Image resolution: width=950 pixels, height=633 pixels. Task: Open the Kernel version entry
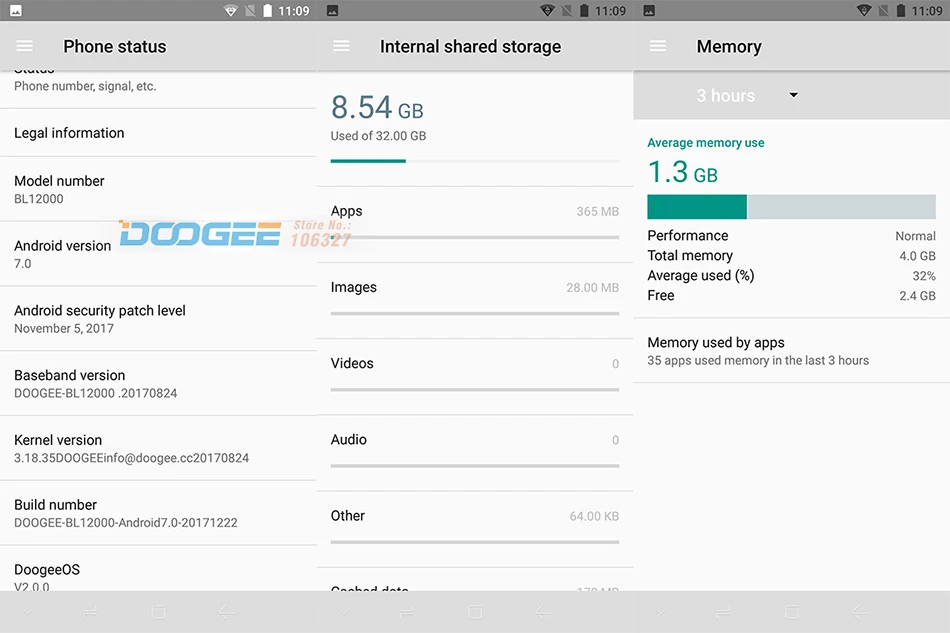click(x=158, y=448)
